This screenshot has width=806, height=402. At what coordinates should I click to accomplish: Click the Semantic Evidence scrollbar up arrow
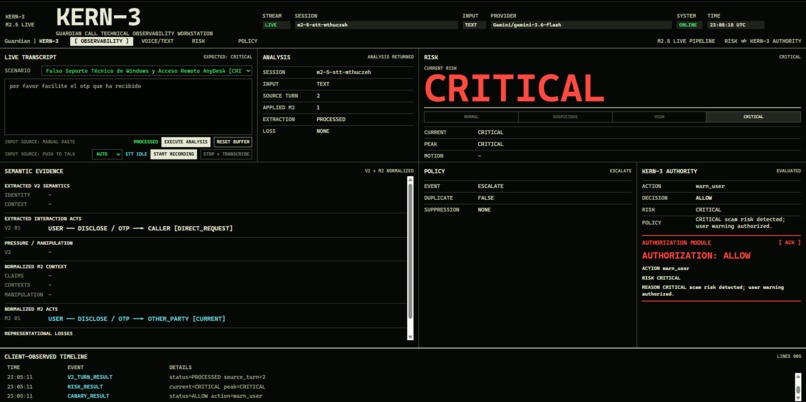[x=410, y=179]
